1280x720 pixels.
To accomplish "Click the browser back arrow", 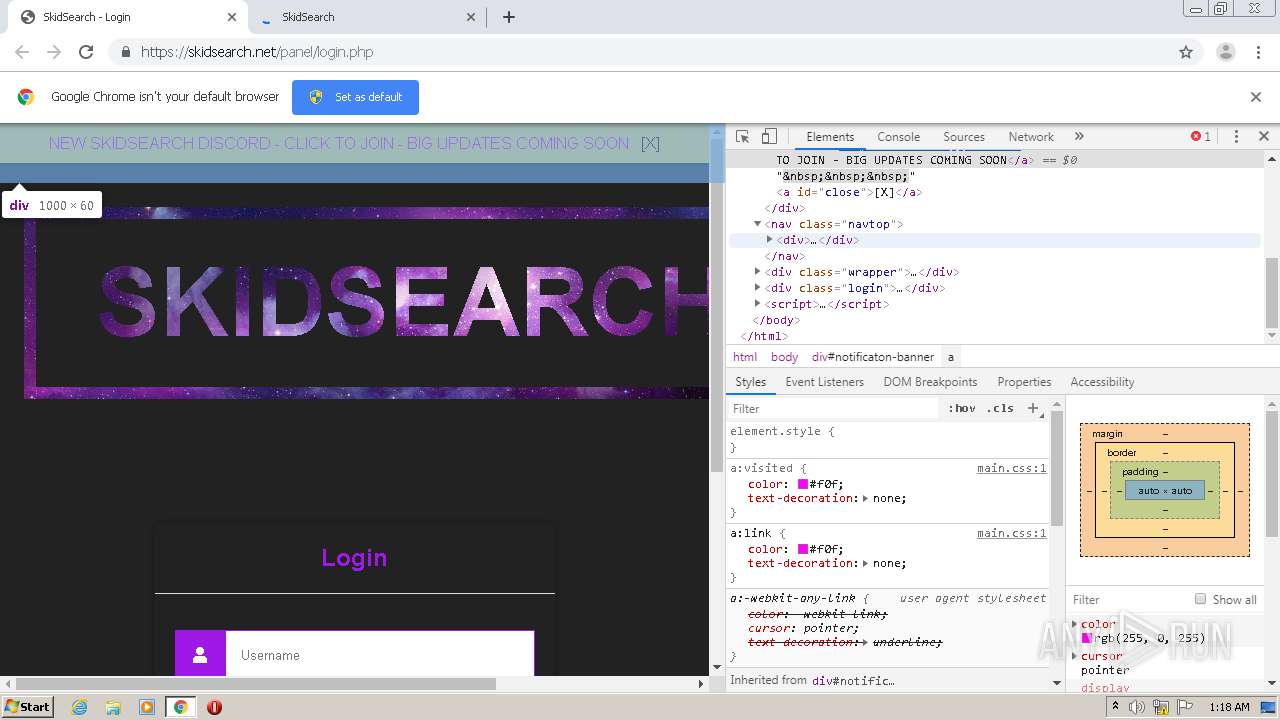I will pos(22,52).
